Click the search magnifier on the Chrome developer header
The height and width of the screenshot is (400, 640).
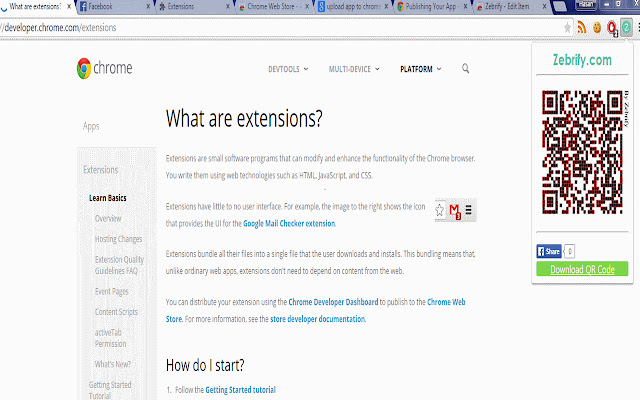point(466,69)
